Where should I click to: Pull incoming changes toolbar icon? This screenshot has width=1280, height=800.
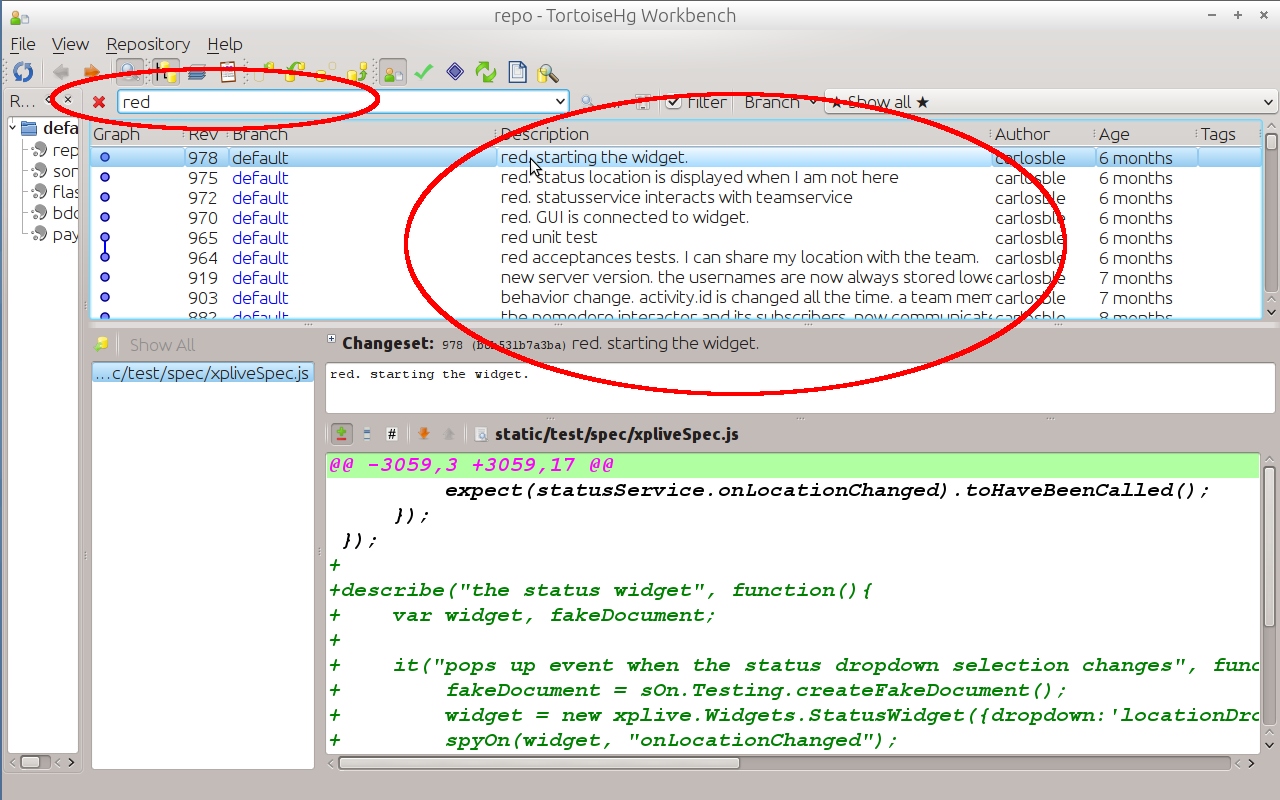pos(295,72)
